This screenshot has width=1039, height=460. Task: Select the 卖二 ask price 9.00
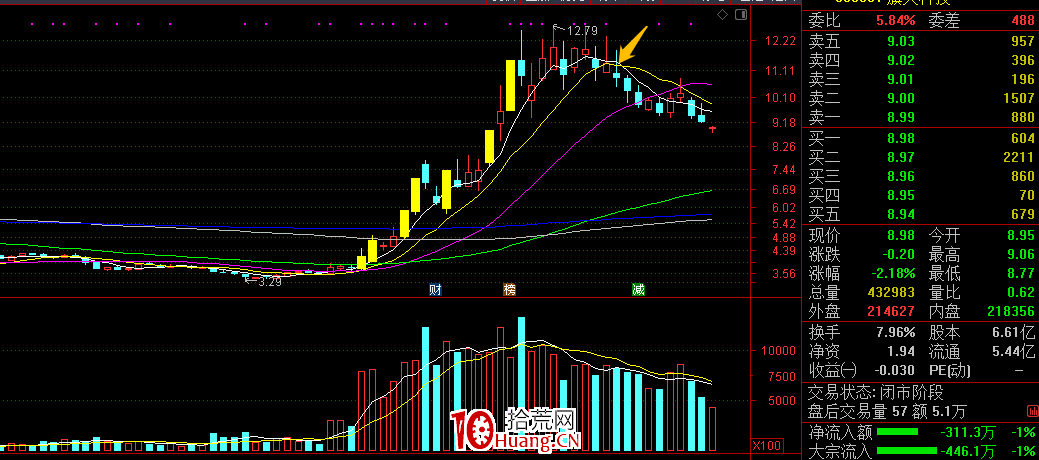[901, 99]
